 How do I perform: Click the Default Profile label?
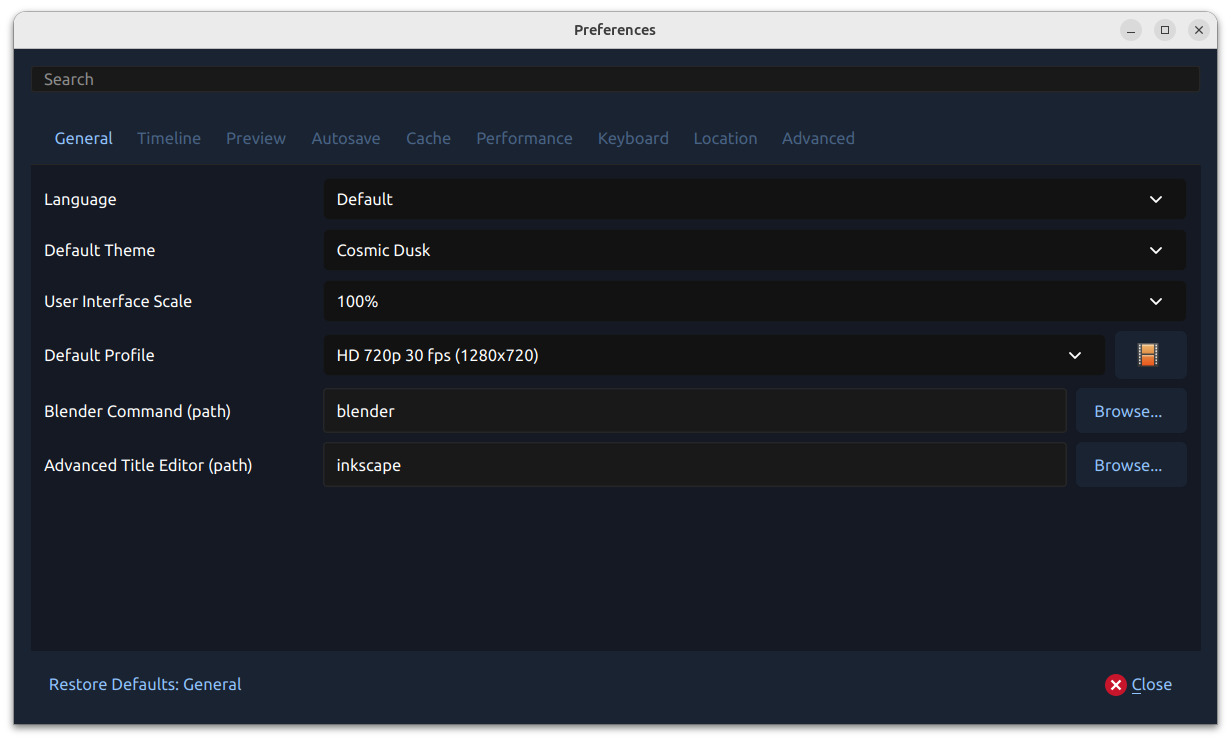tap(100, 355)
